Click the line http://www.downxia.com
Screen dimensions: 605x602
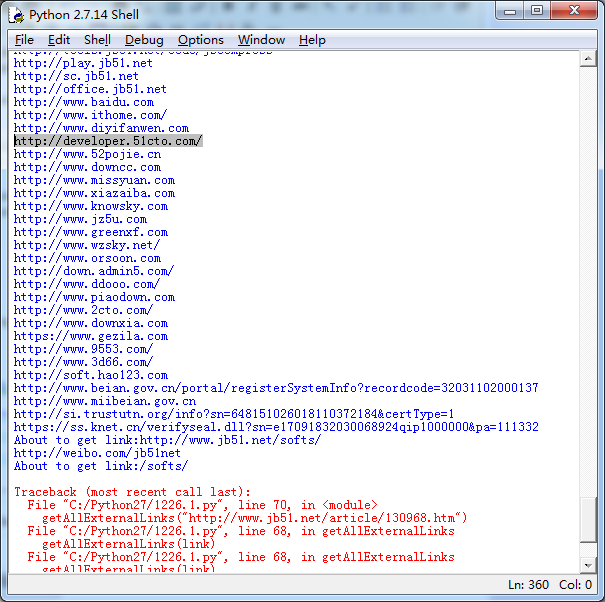(91, 323)
